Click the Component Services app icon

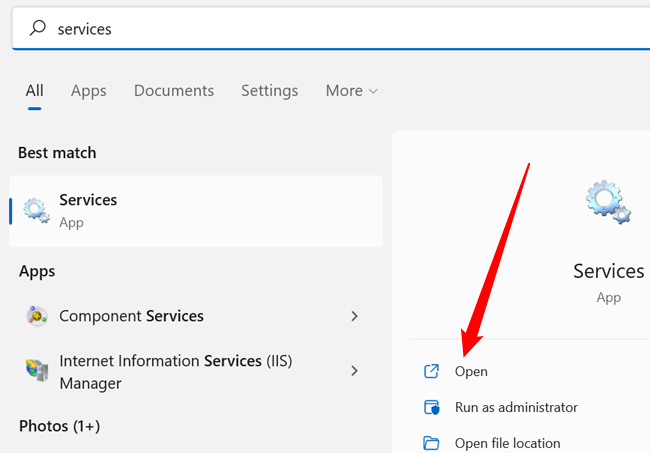pyautogui.click(x=37, y=316)
